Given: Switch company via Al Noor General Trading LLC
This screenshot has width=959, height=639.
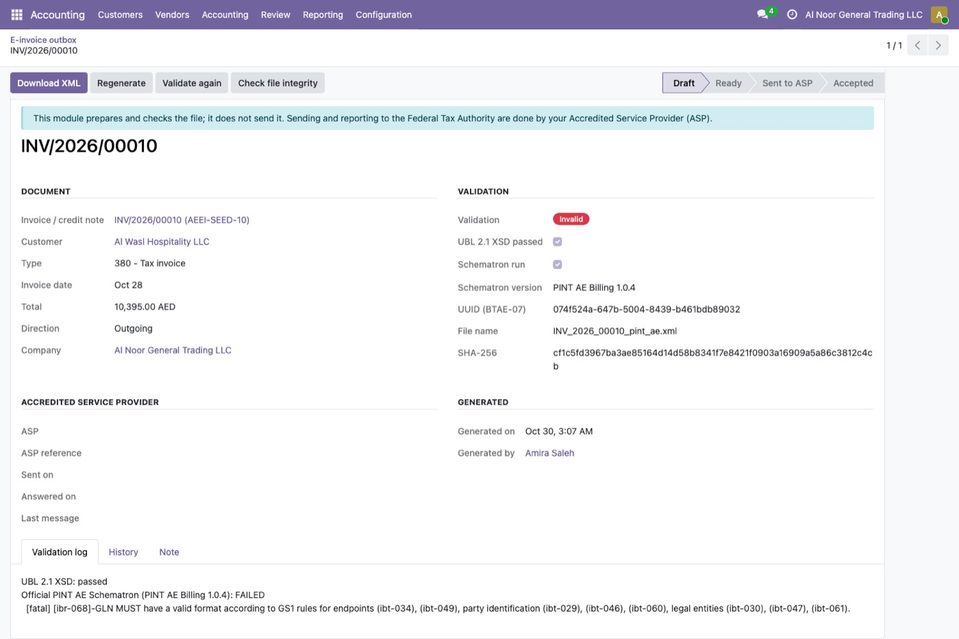Looking at the screenshot, I should point(864,15).
